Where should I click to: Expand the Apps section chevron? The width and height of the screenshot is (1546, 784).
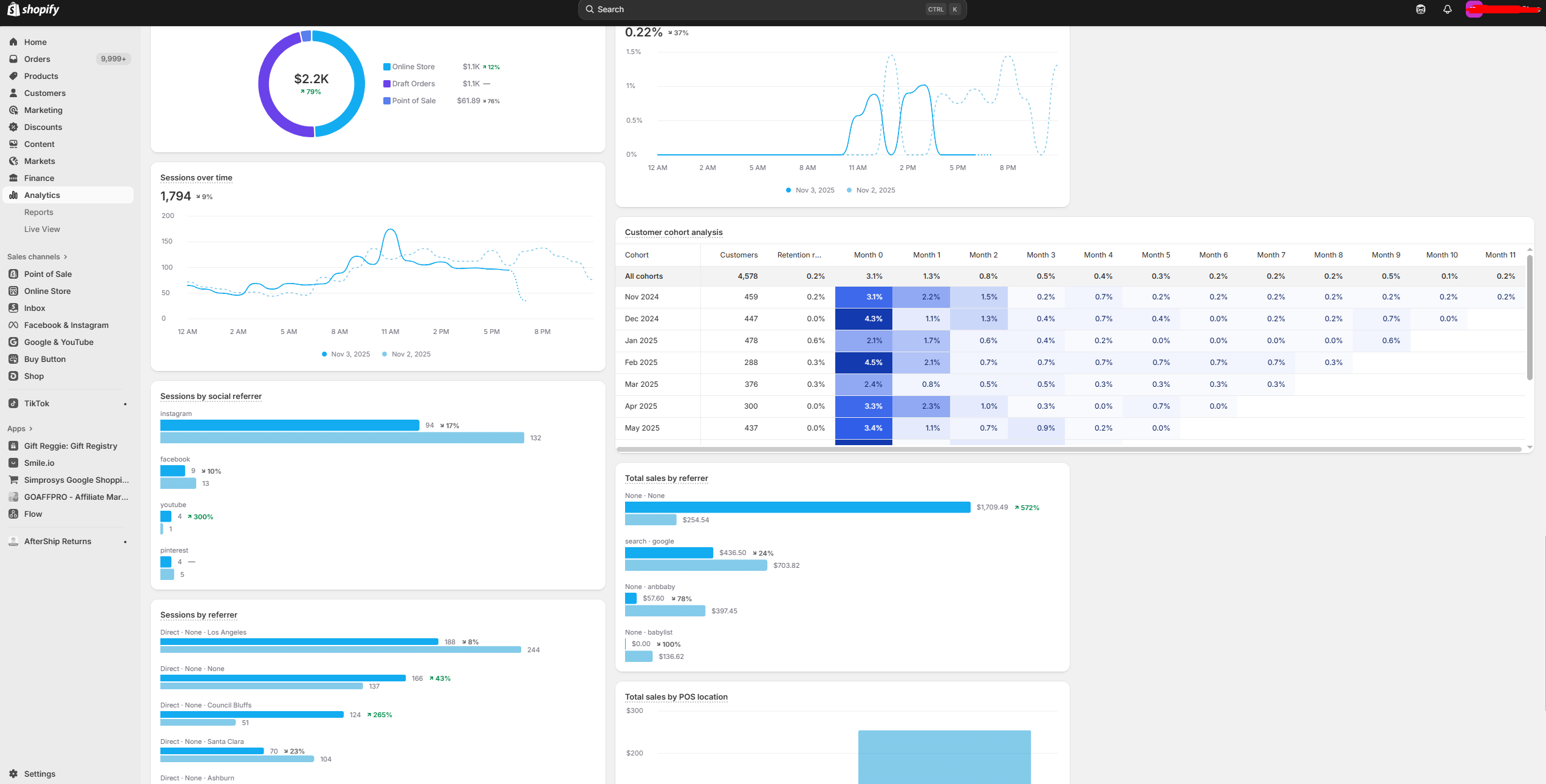pyautogui.click(x=31, y=429)
